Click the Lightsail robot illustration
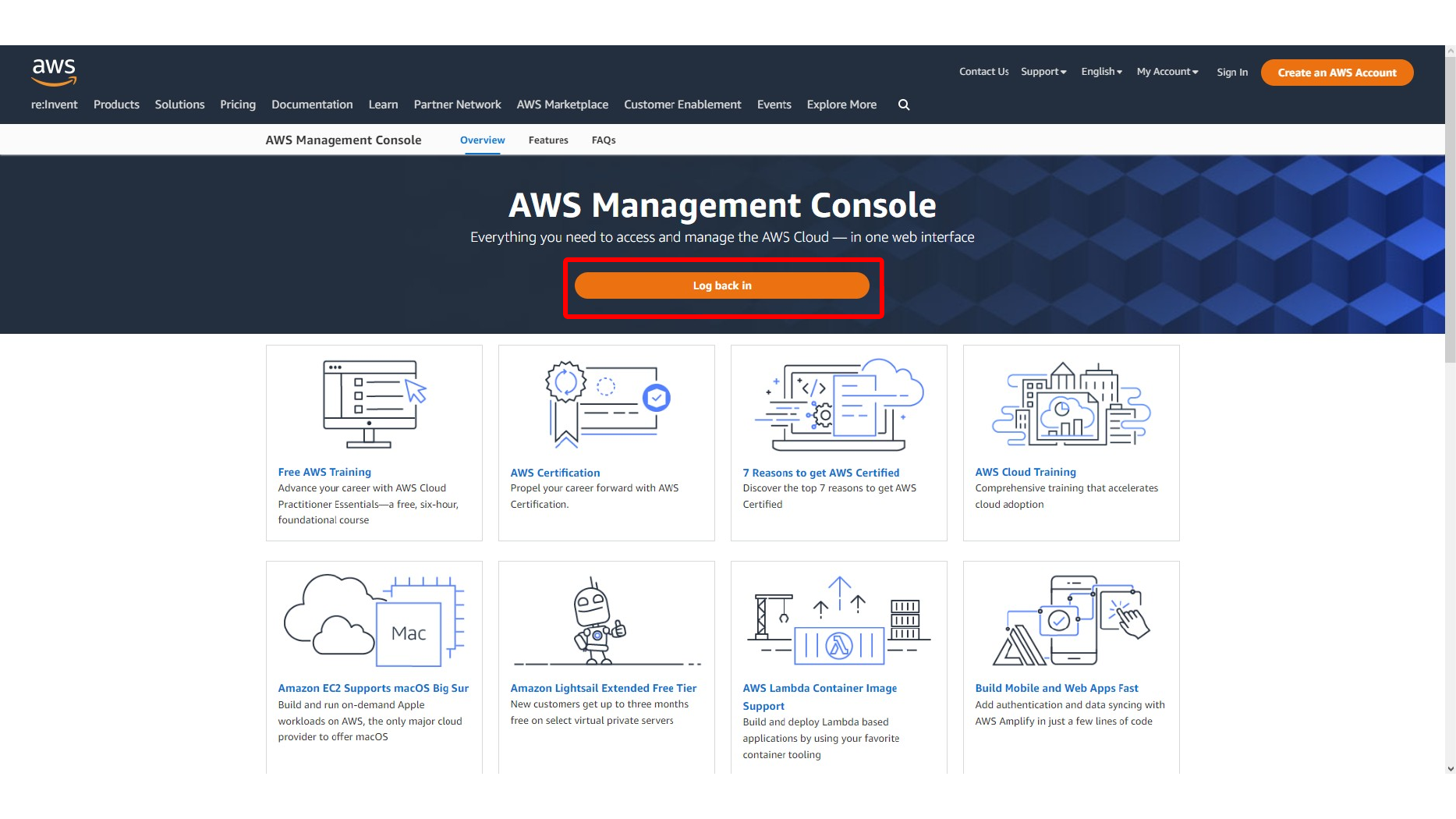The height and width of the screenshot is (819, 1456). (x=607, y=621)
